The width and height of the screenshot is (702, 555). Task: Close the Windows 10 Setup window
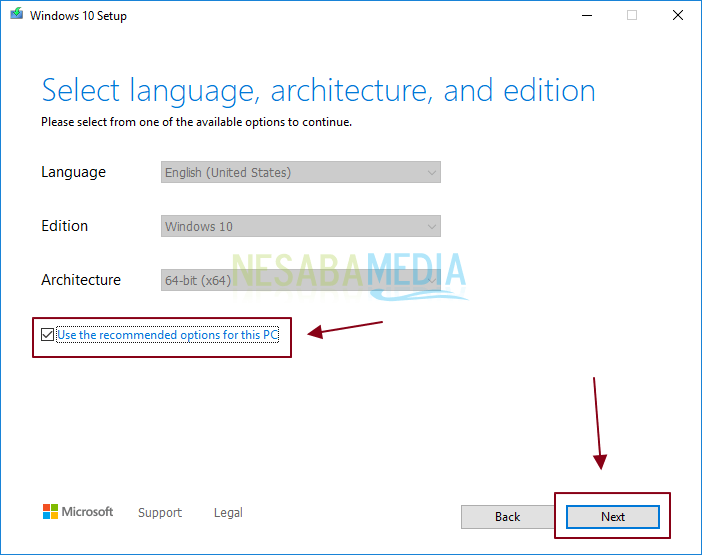[x=677, y=16]
